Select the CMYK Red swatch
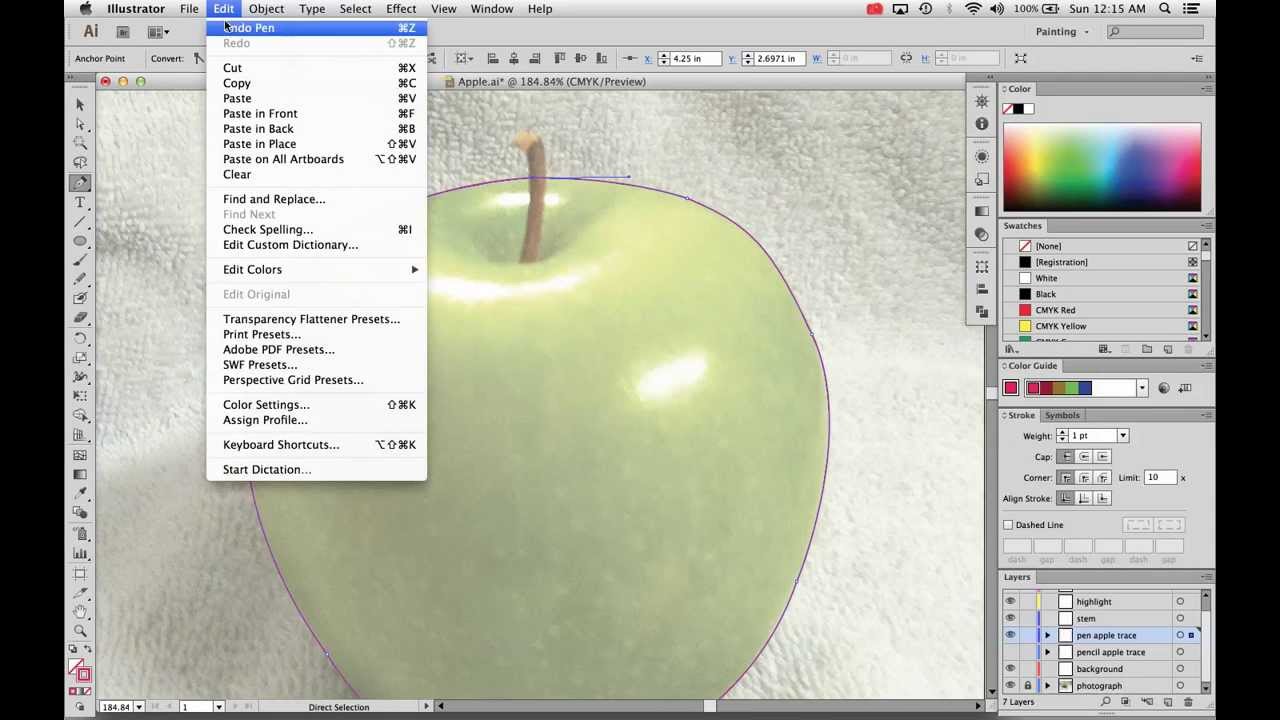 [x=1100, y=310]
